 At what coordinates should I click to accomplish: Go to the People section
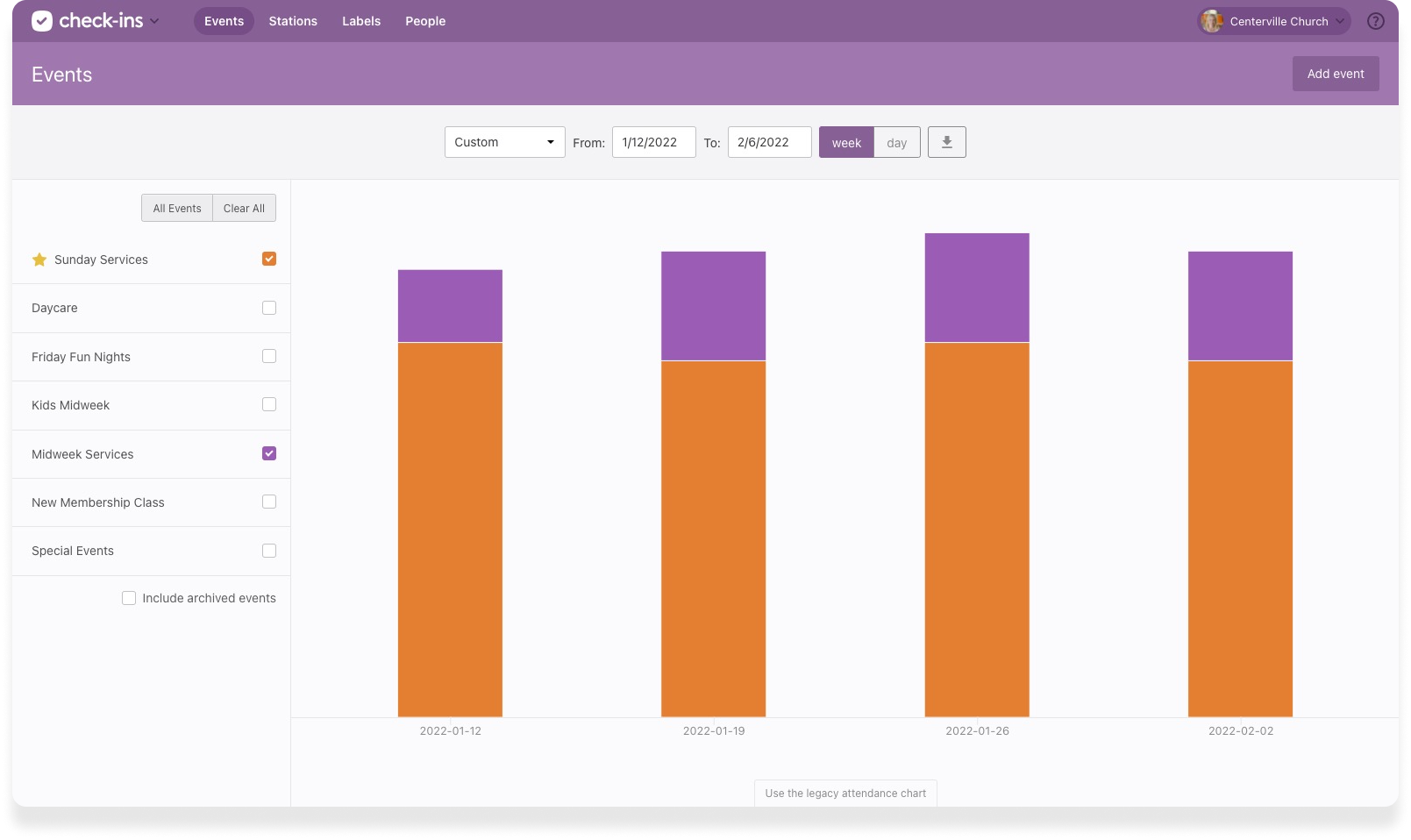coord(424,20)
